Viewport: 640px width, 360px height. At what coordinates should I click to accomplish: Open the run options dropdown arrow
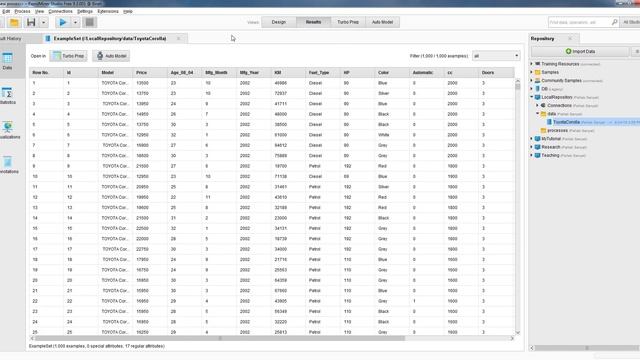click(x=75, y=22)
